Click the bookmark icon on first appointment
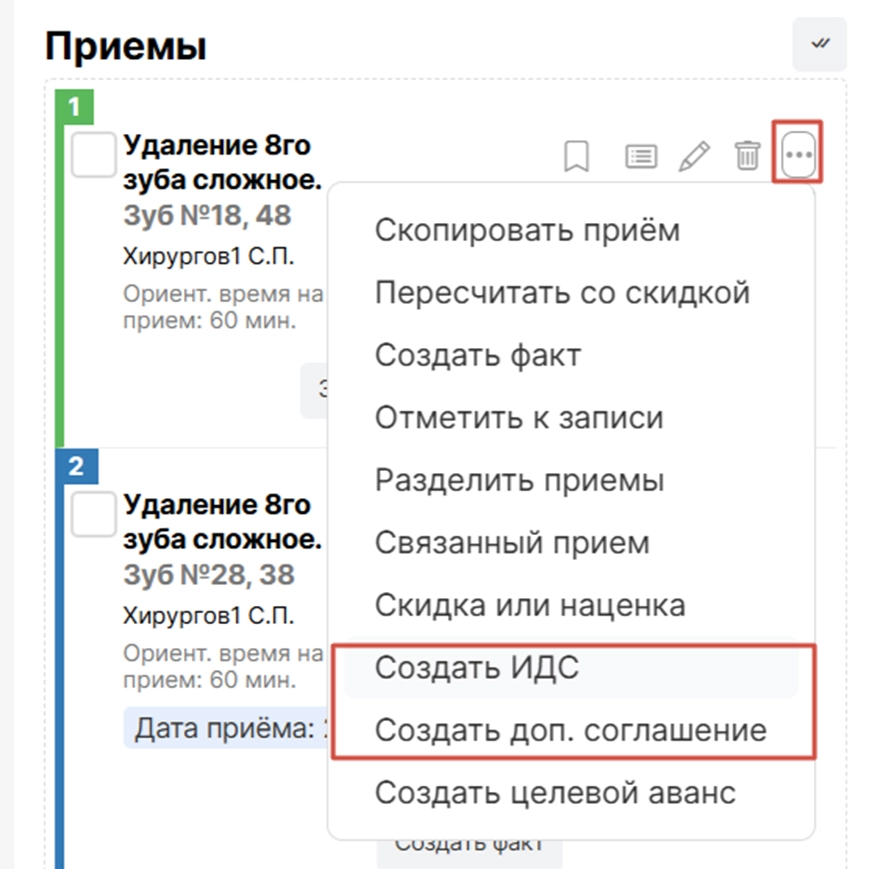The image size is (869, 869). click(576, 157)
